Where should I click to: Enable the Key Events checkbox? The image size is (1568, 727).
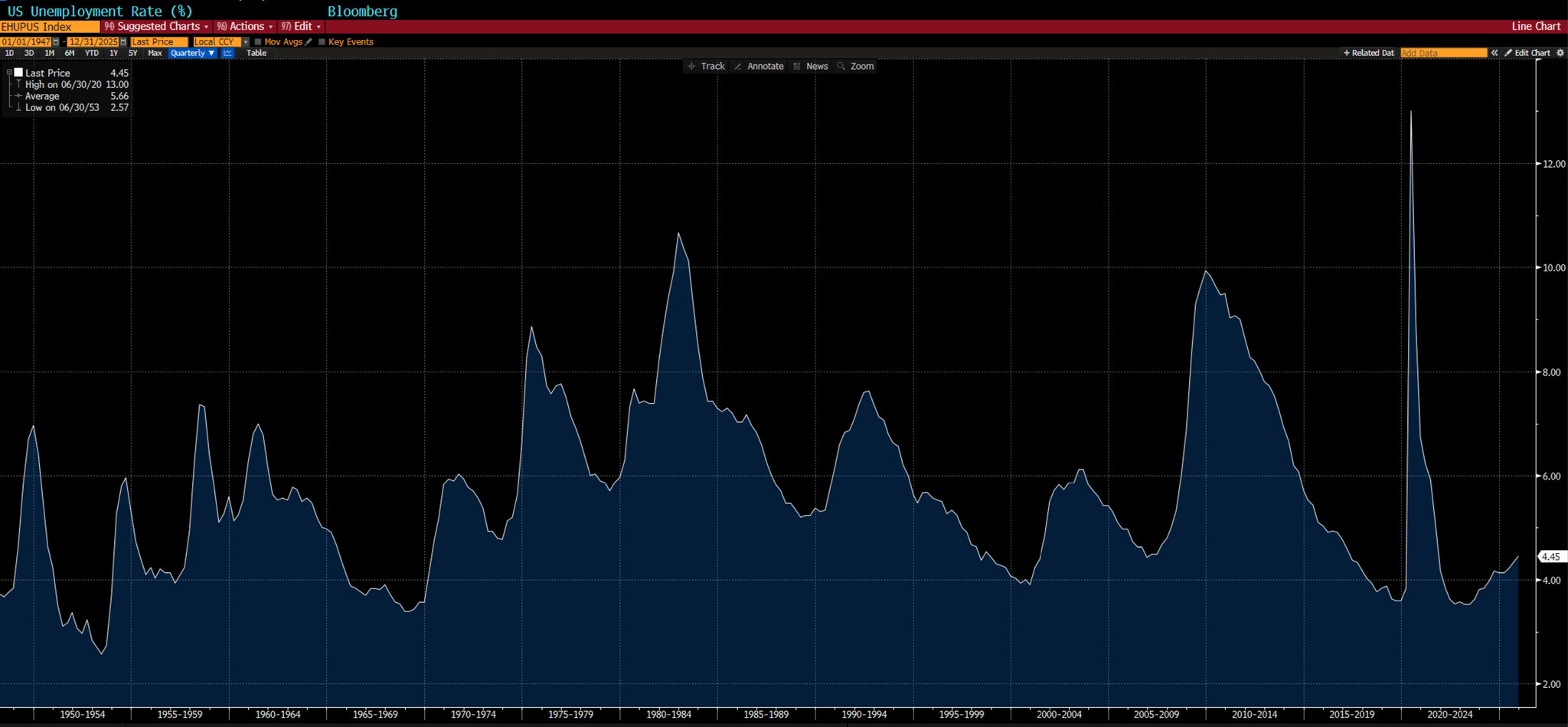[322, 41]
